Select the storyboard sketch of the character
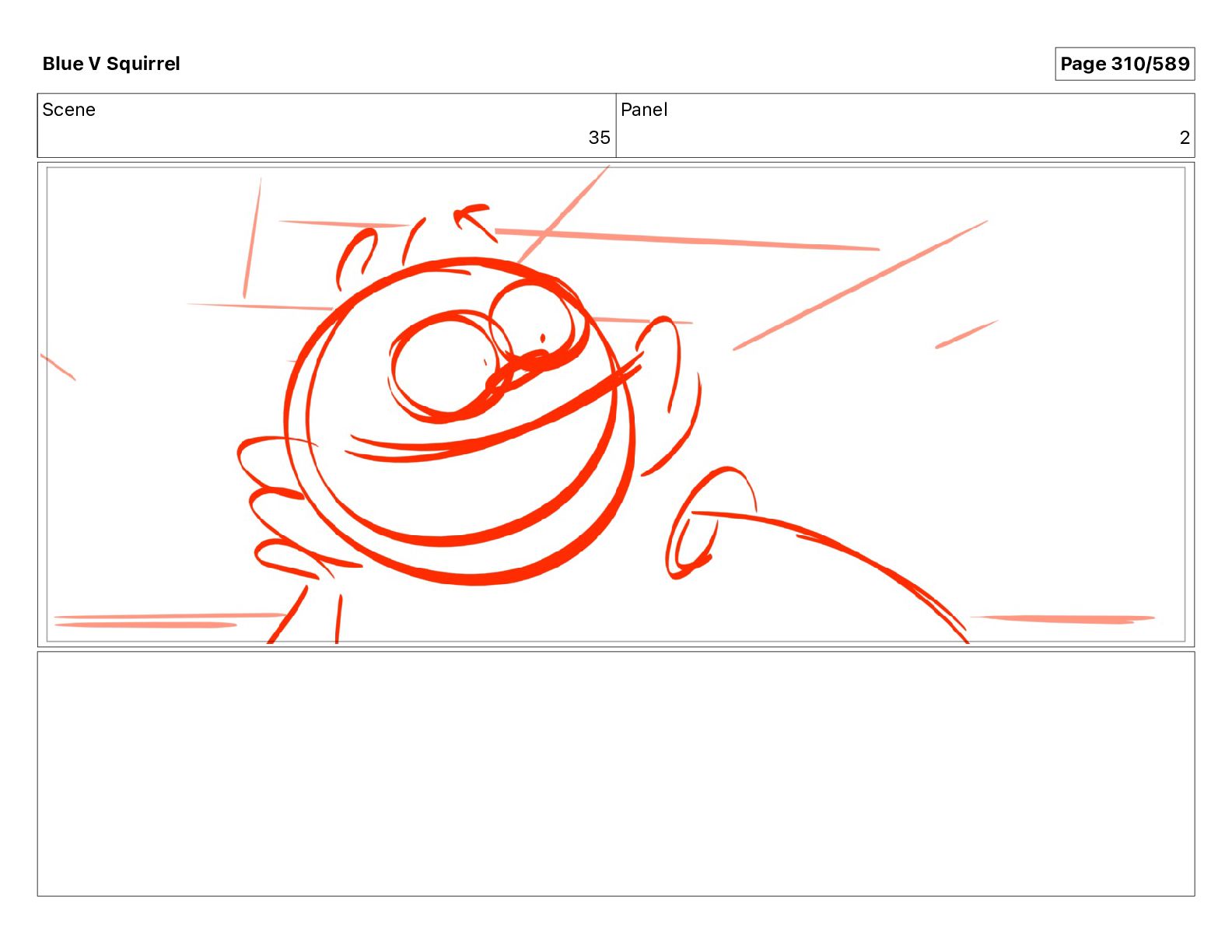This screenshot has height=952, width=1232. (616, 404)
